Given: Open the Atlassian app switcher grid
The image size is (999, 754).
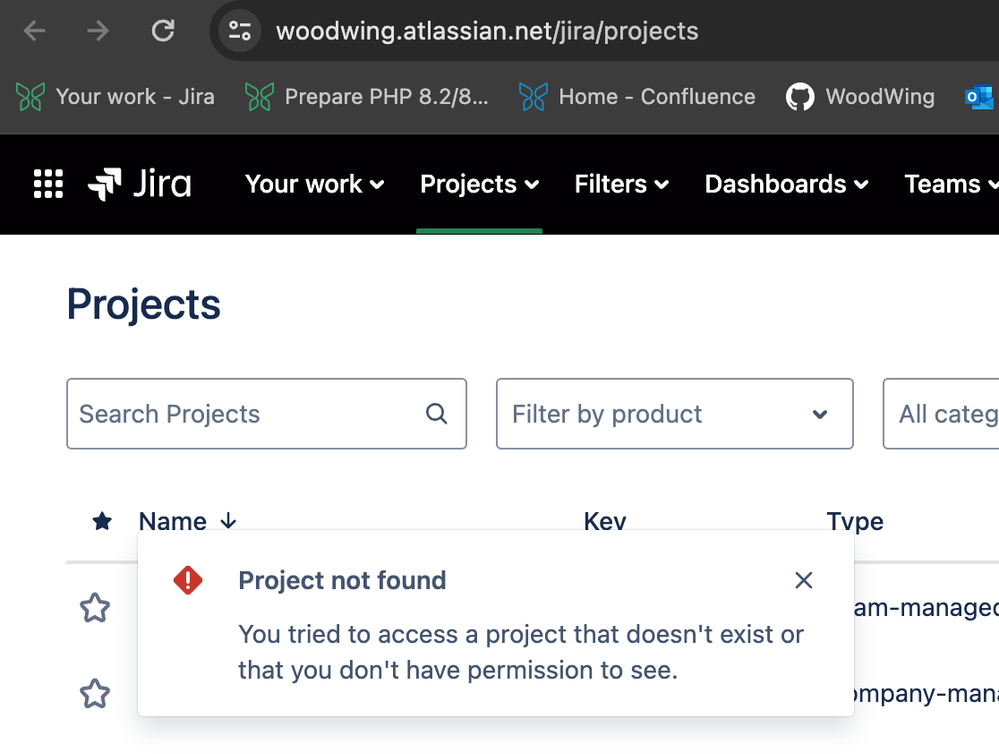Looking at the screenshot, I should [48, 184].
